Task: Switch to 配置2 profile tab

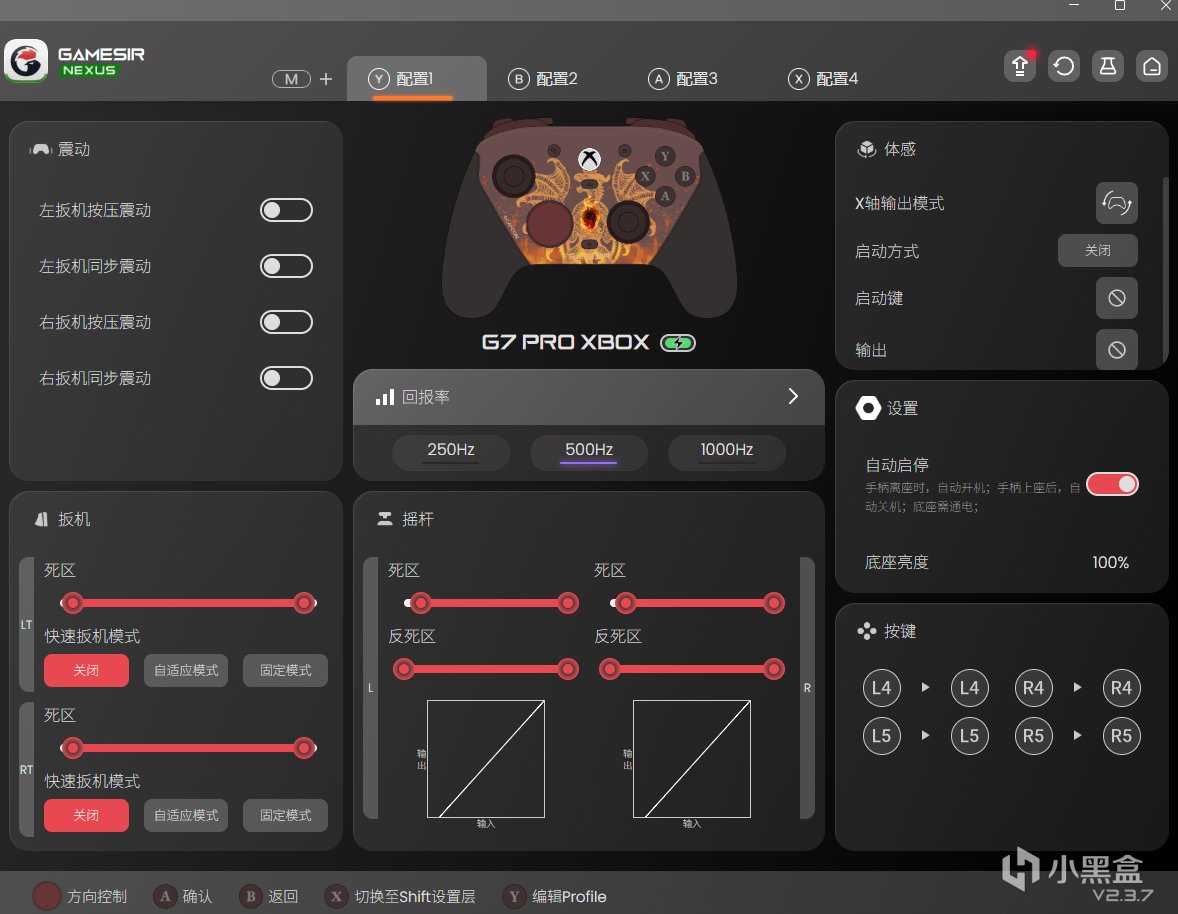Action: (x=542, y=79)
